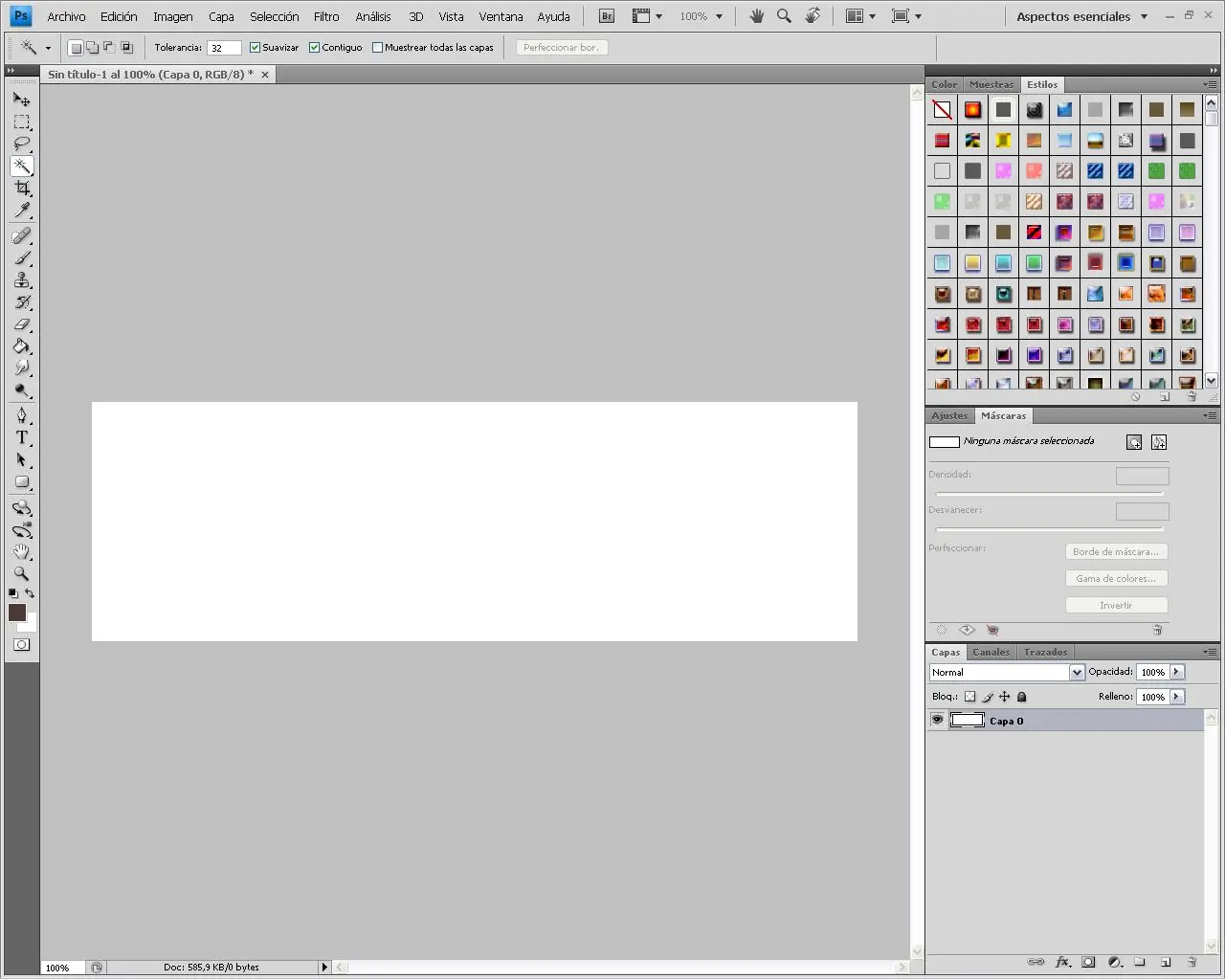Select the 3D Rotate tool
The width and height of the screenshot is (1225, 980).
pos(22,508)
